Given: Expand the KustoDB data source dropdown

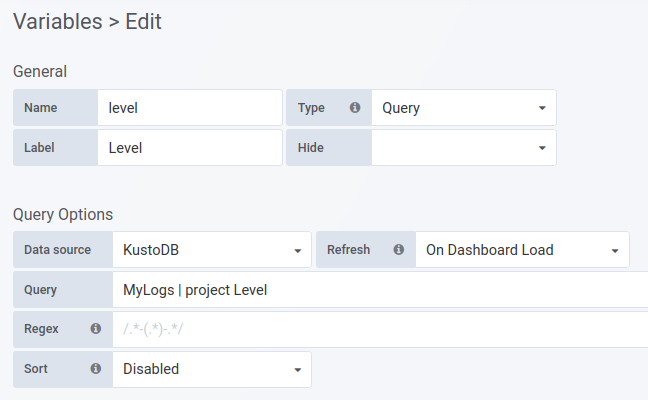Looking at the screenshot, I should point(211,250).
